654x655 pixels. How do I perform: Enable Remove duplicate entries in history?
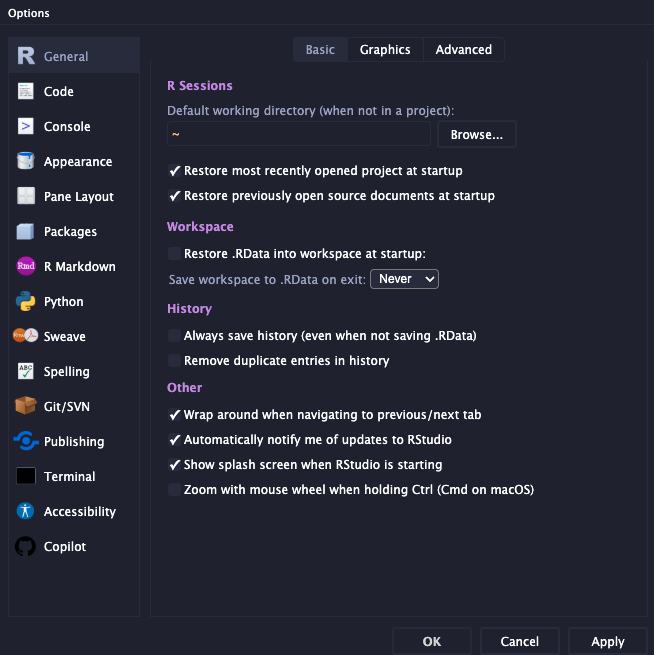coord(175,360)
